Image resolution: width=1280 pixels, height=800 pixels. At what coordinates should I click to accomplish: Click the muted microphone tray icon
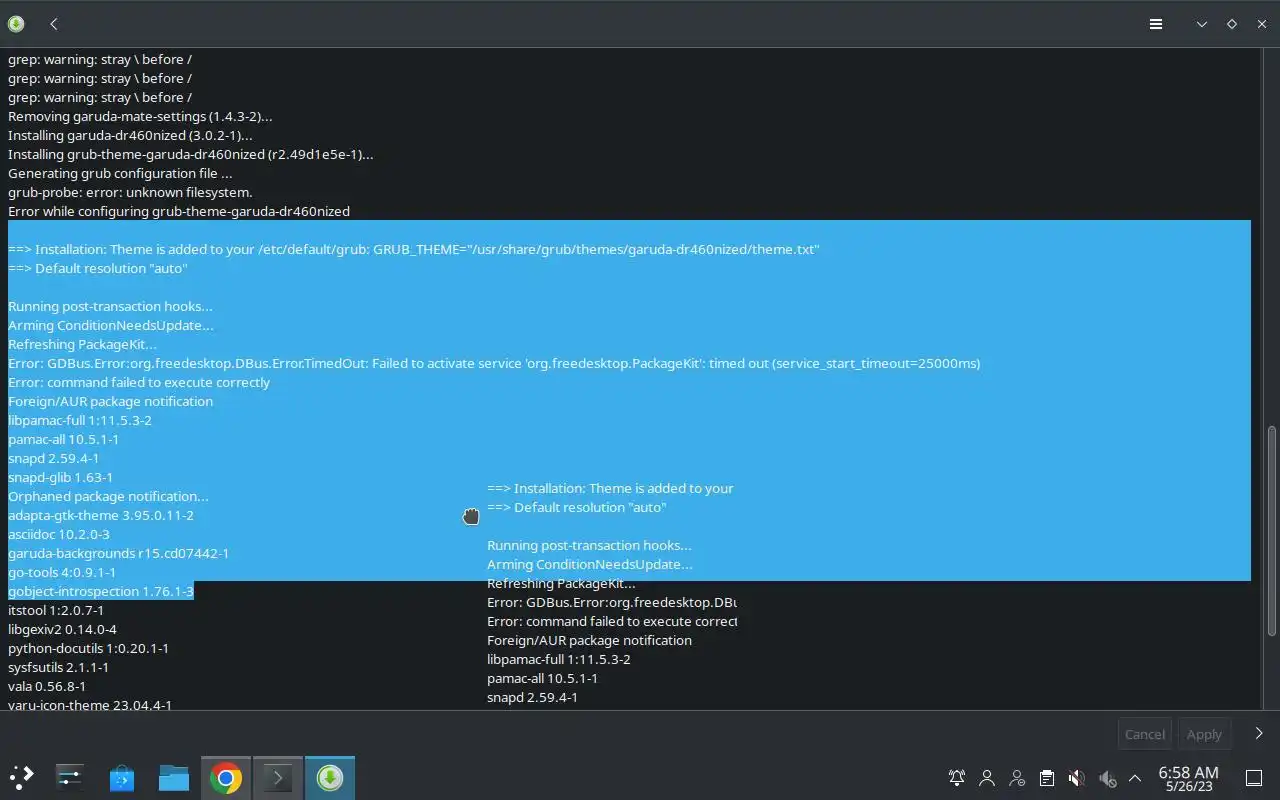click(1106, 778)
